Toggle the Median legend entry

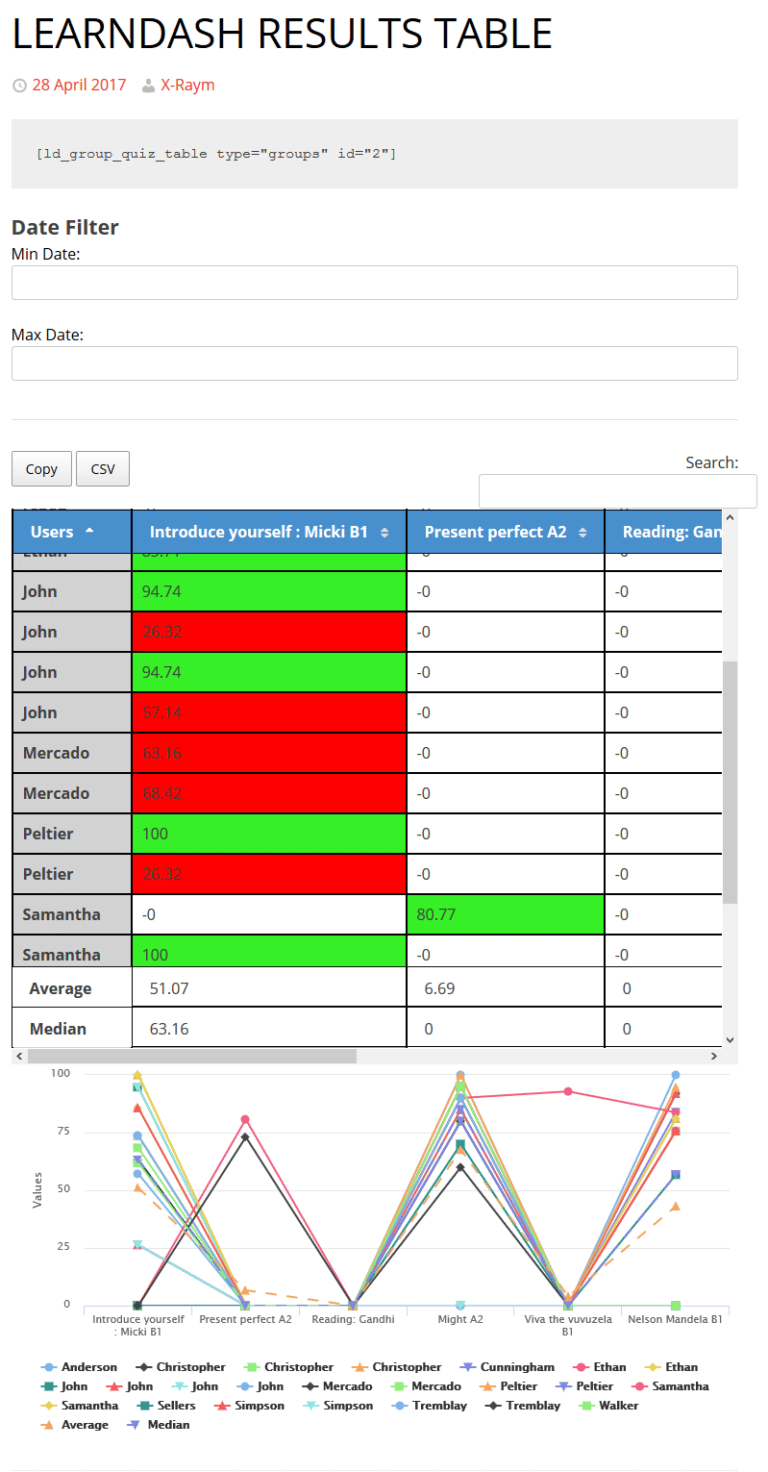click(158, 1425)
